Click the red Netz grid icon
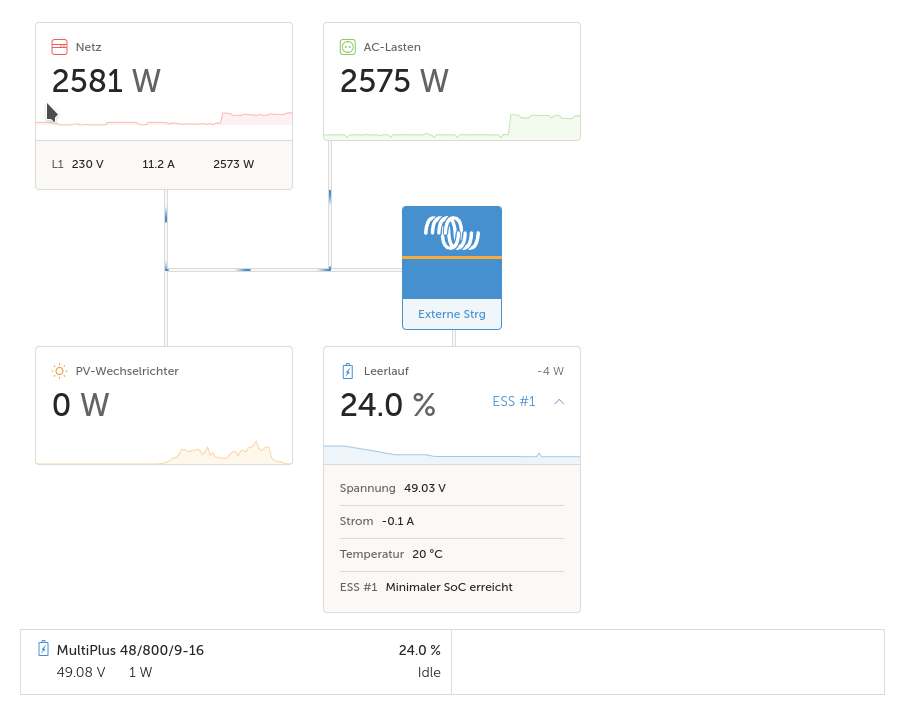The height and width of the screenshot is (710, 920). click(59, 47)
